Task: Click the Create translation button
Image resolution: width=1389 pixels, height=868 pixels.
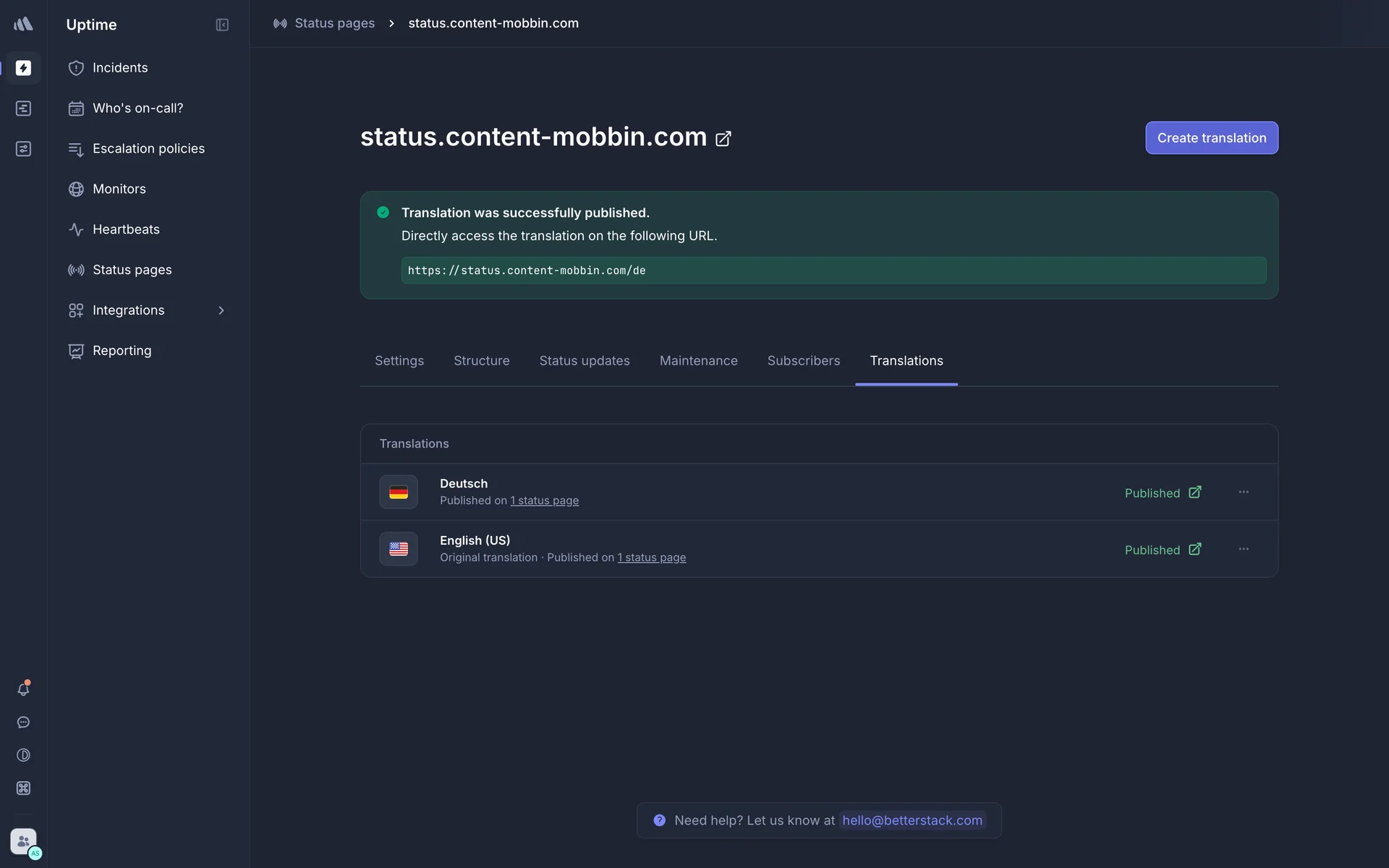Action: coord(1211,138)
